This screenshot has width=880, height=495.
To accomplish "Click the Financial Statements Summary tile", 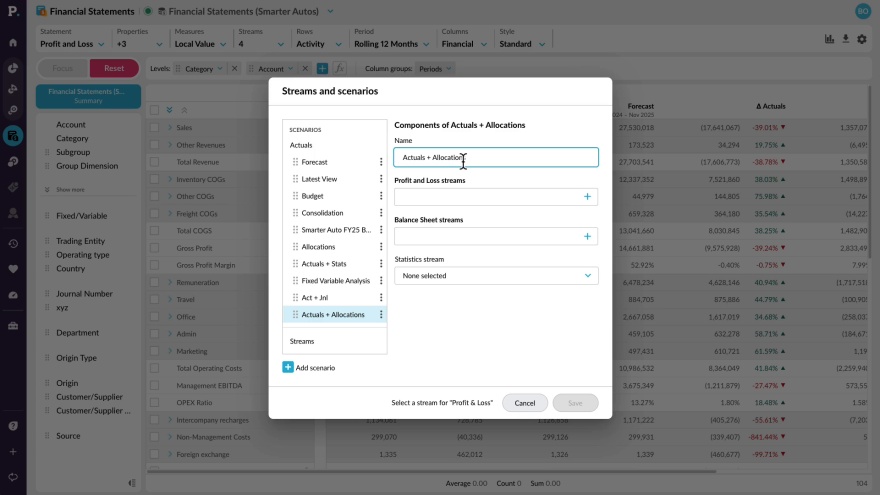I will (88, 96).
